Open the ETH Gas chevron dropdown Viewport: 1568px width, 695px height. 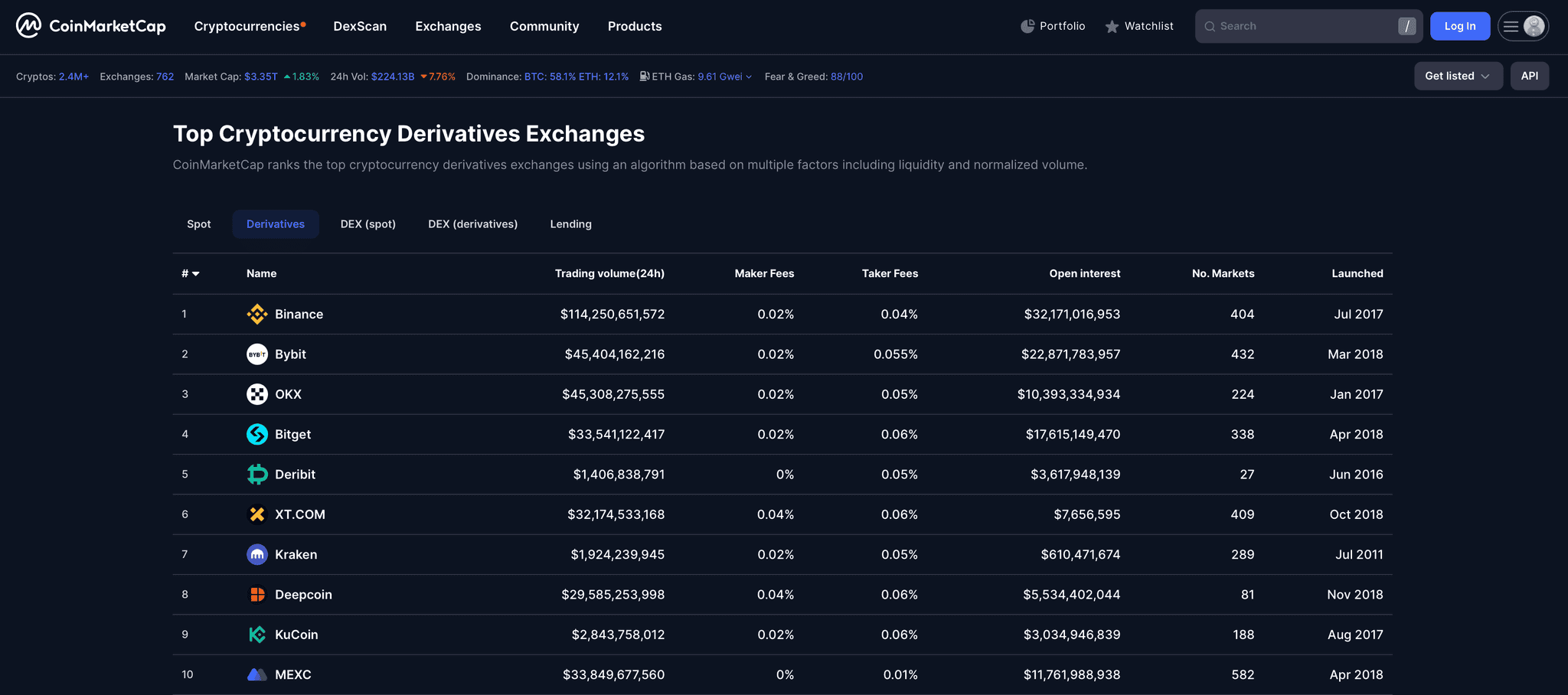pyautogui.click(x=750, y=77)
